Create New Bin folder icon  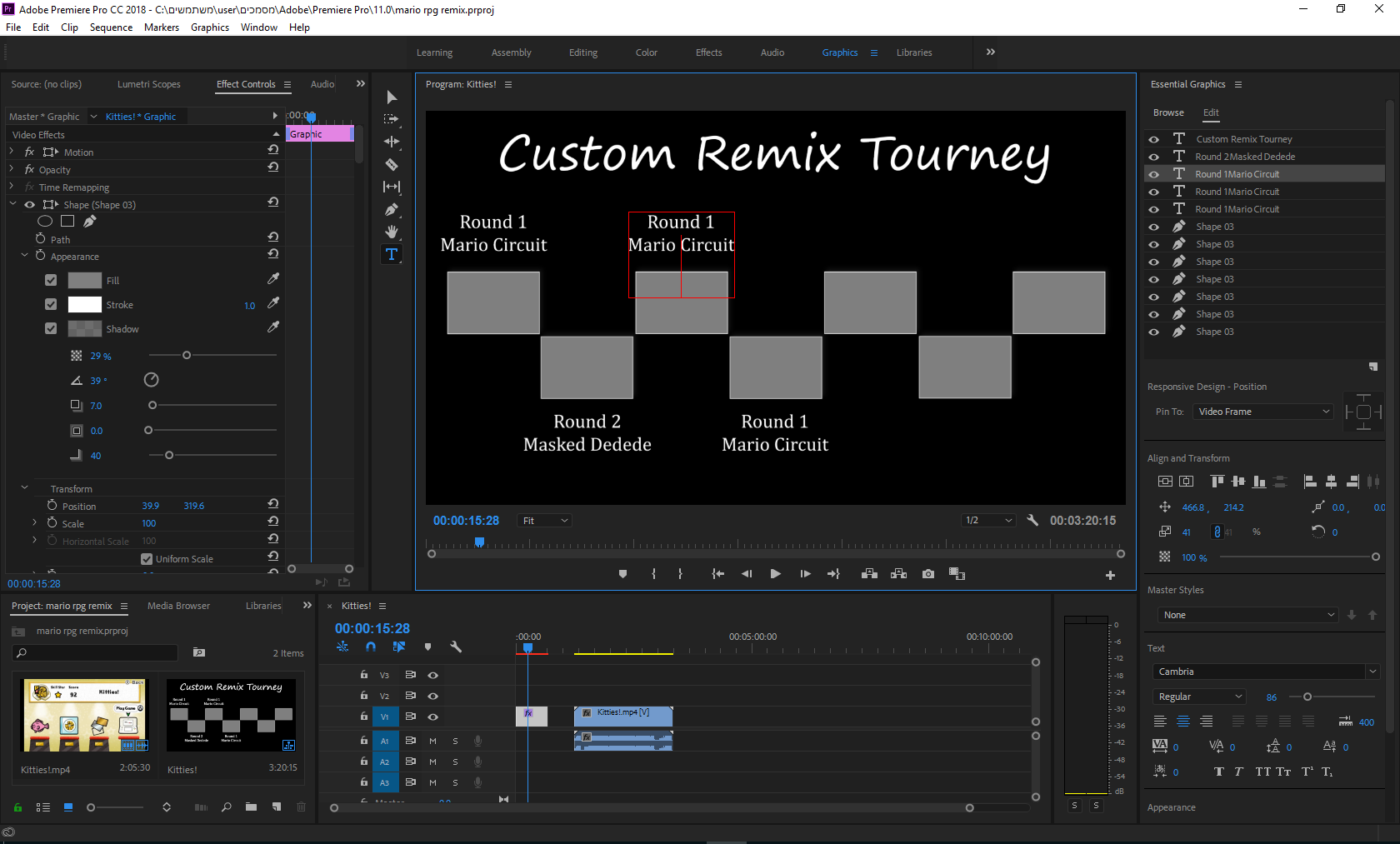pyautogui.click(x=251, y=807)
